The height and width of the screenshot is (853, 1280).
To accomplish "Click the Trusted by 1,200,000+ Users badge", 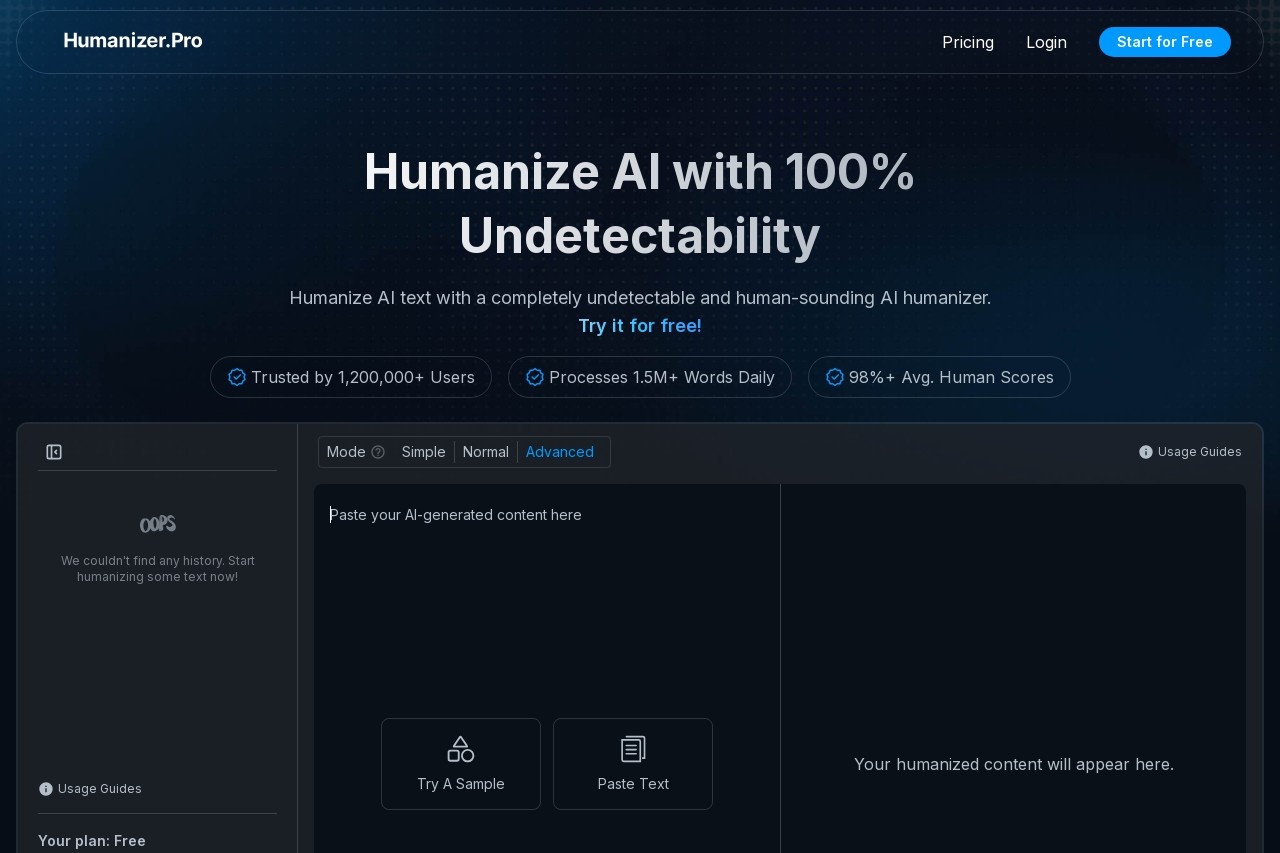I will click(351, 377).
